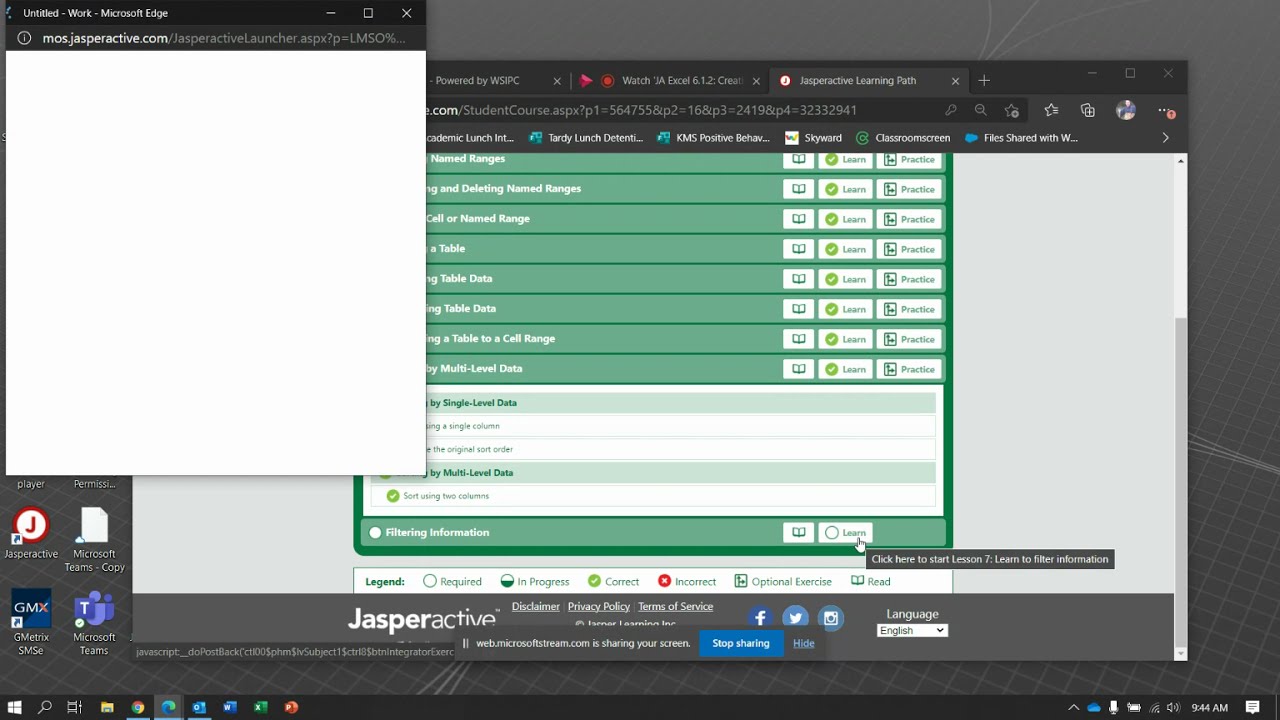This screenshot has height=720, width=1280.
Task: Open a new Edge tab
Action: (984, 81)
